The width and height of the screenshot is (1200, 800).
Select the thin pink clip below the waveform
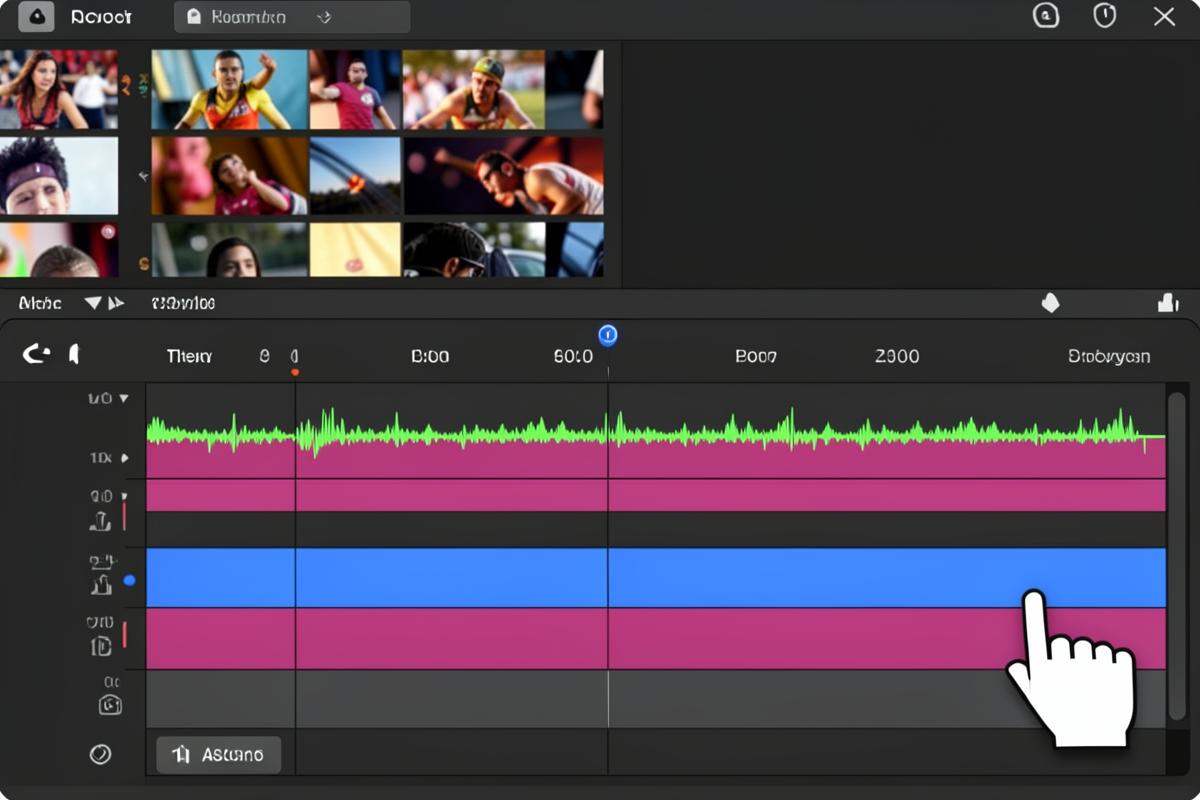click(x=656, y=495)
